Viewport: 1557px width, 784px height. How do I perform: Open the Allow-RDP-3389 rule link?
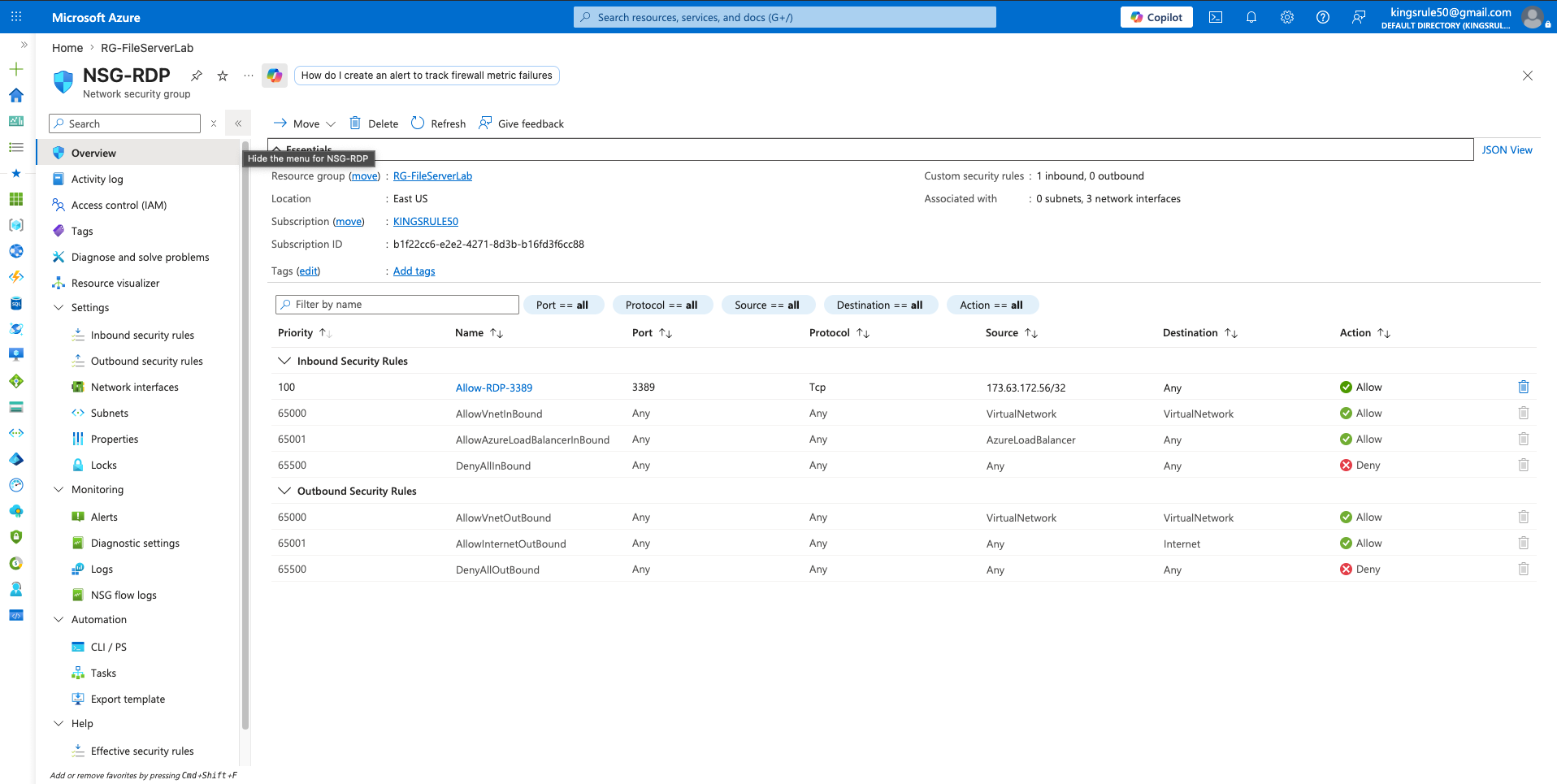click(494, 388)
